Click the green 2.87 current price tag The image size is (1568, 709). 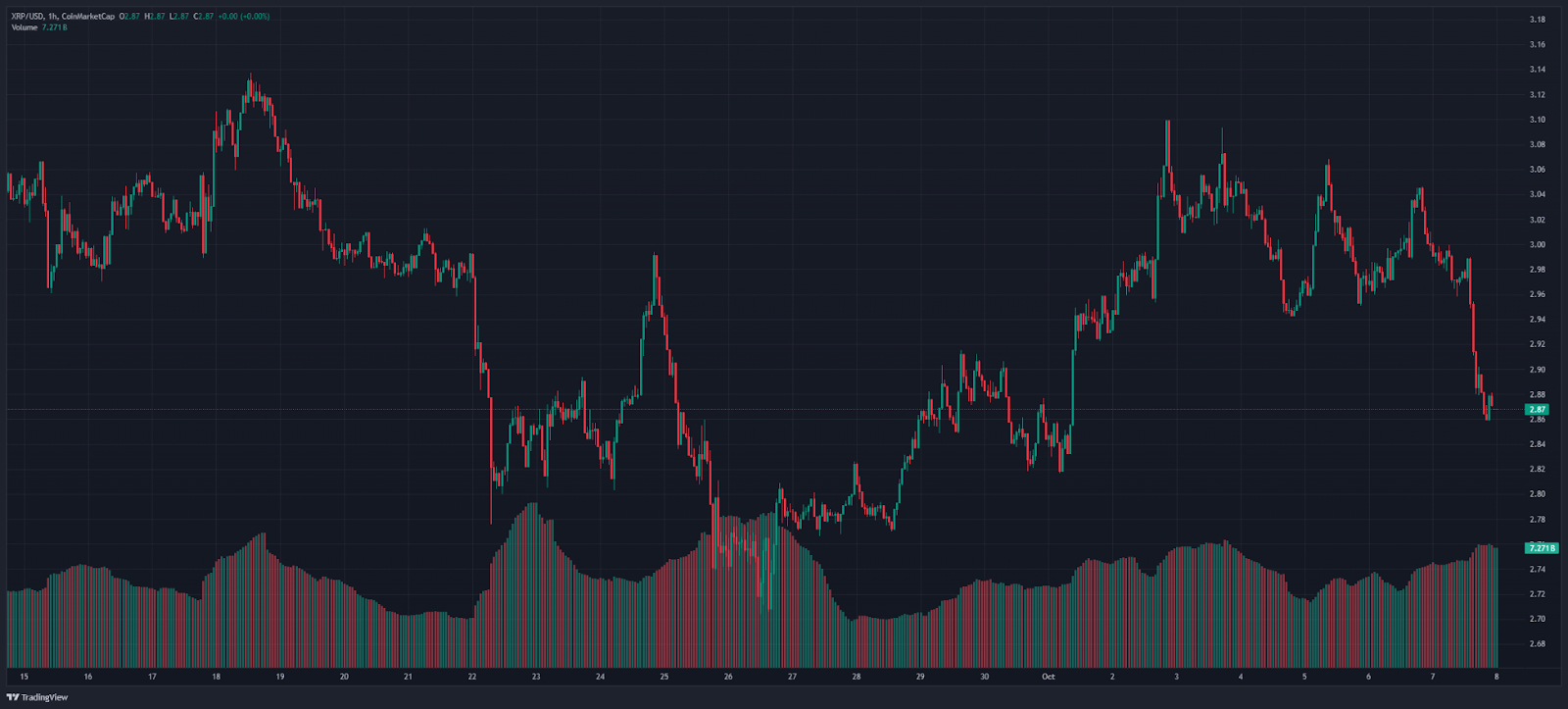click(1537, 409)
